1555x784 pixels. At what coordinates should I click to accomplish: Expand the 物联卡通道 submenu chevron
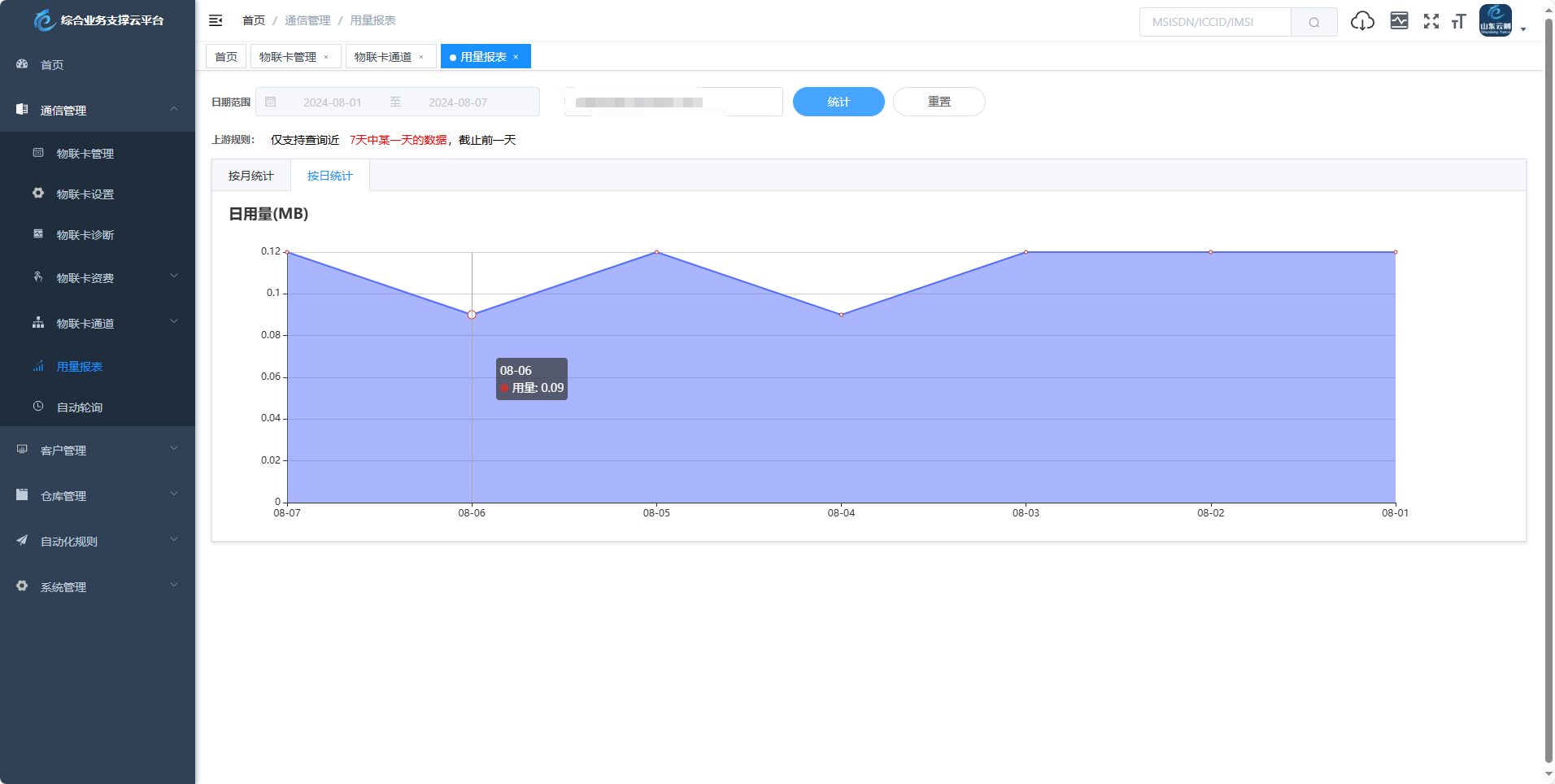pyautogui.click(x=174, y=323)
